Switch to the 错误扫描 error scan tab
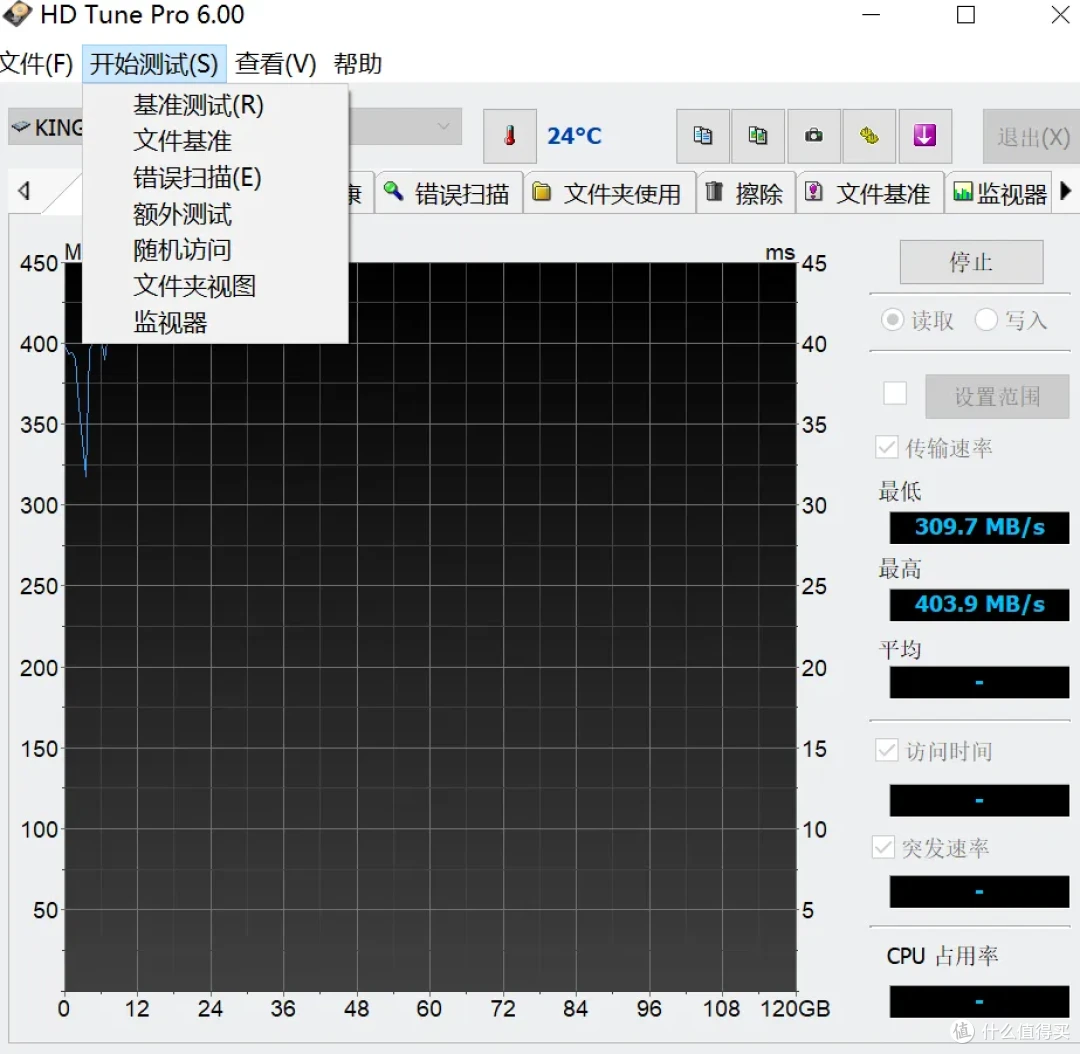 [x=448, y=194]
